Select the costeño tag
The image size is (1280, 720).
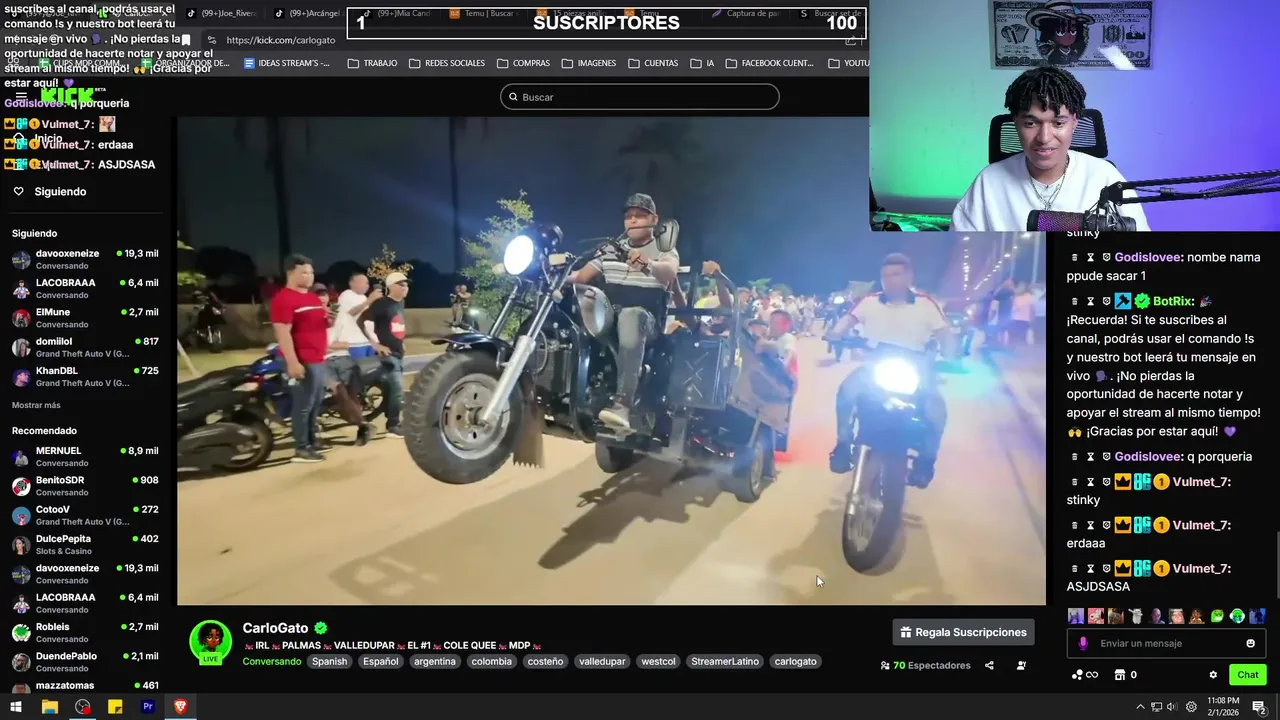tap(545, 661)
